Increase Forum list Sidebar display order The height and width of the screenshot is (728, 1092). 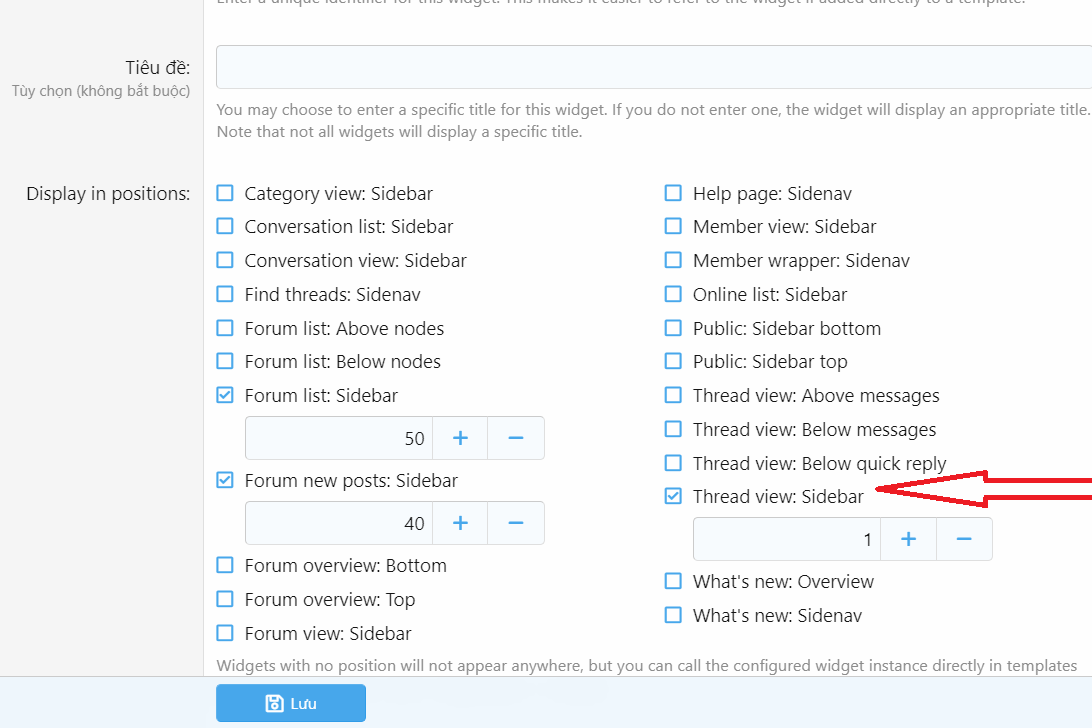pyautogui.click(x=461, y=438)
